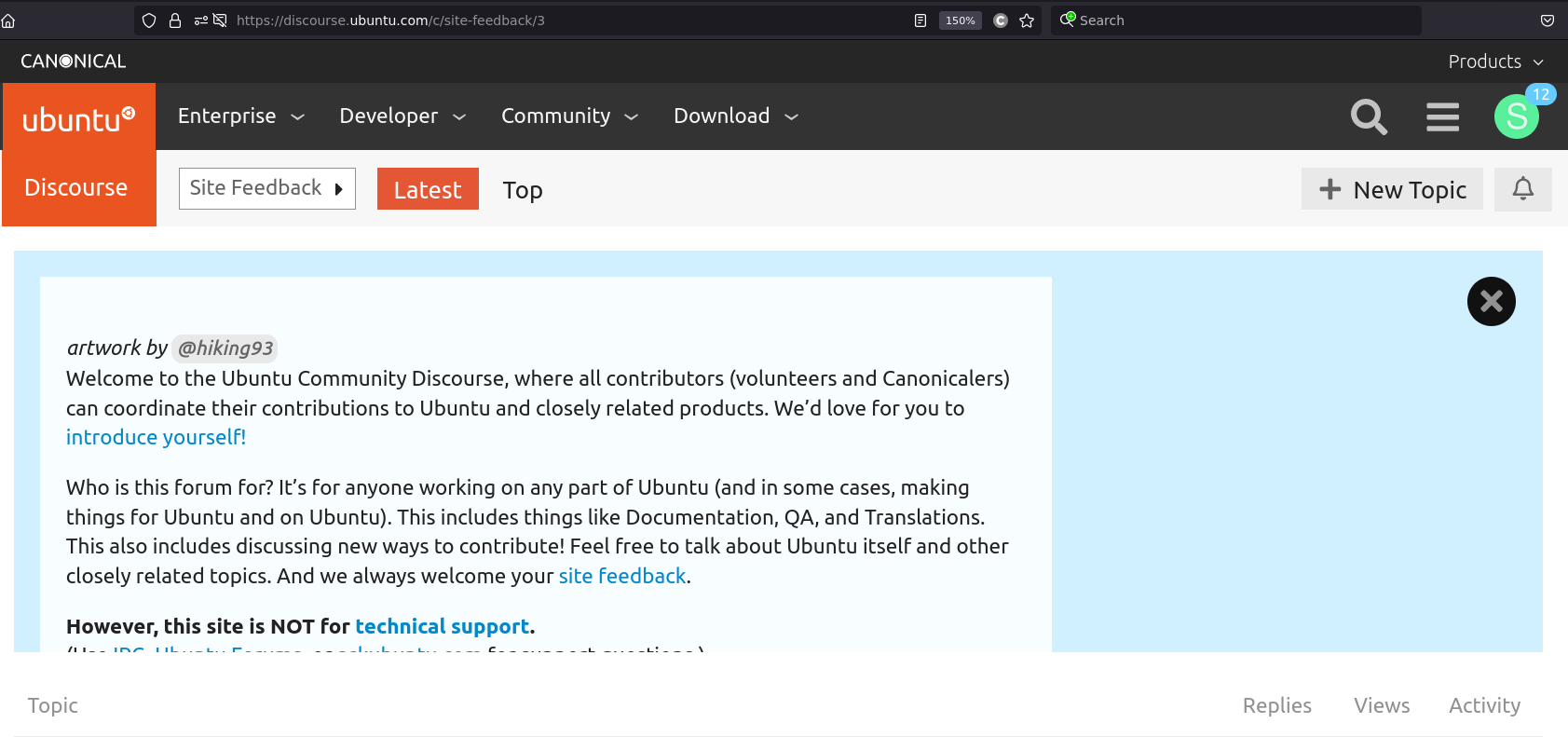Viewport: 1568px width, 737px height.
Task: Open the introduce yourself link
Action: click(155, 437)
